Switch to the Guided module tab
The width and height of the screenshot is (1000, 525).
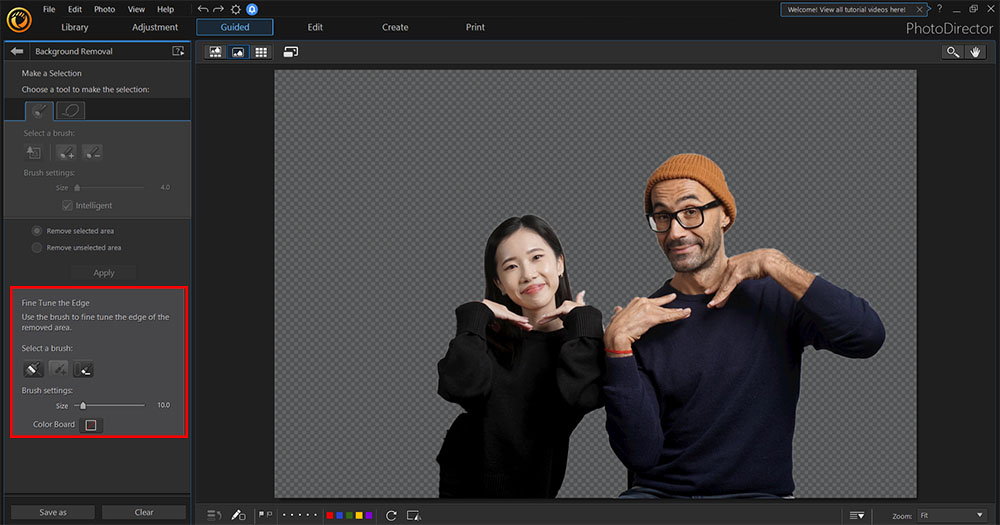point(235,27)
